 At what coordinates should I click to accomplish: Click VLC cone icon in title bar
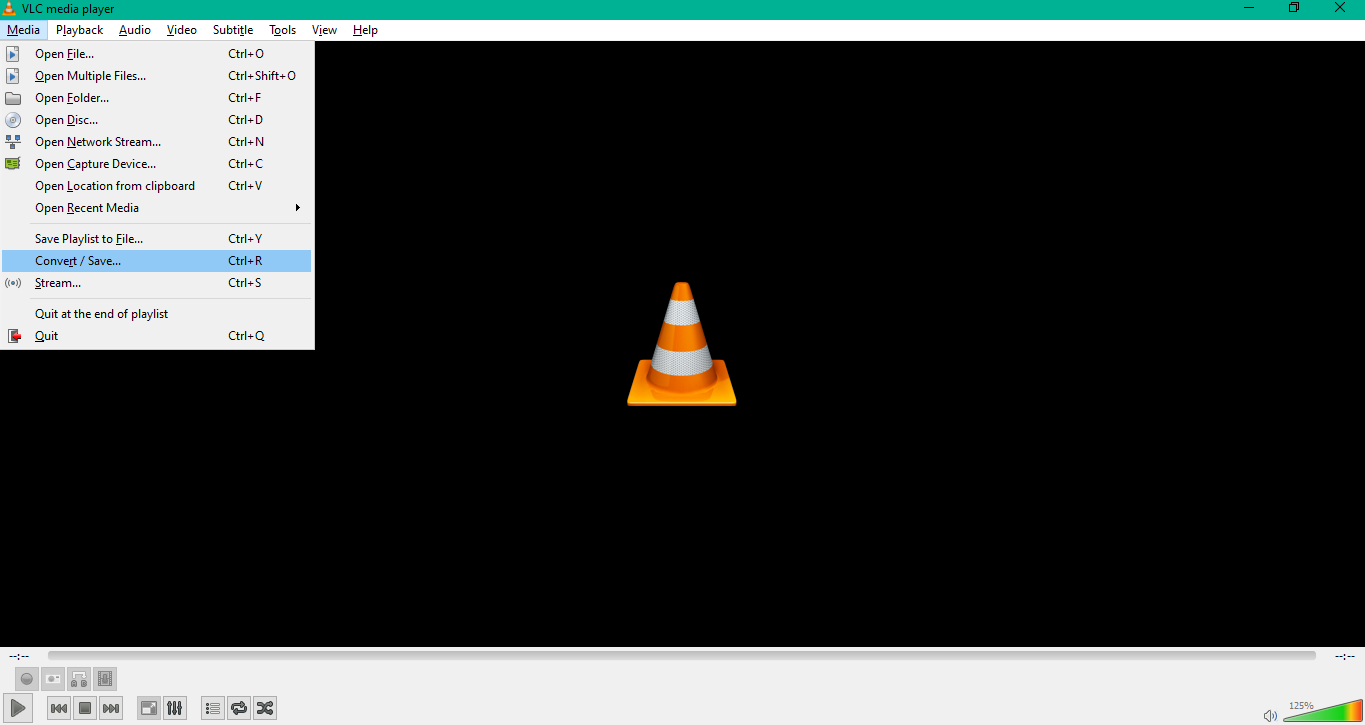point(9,9)
